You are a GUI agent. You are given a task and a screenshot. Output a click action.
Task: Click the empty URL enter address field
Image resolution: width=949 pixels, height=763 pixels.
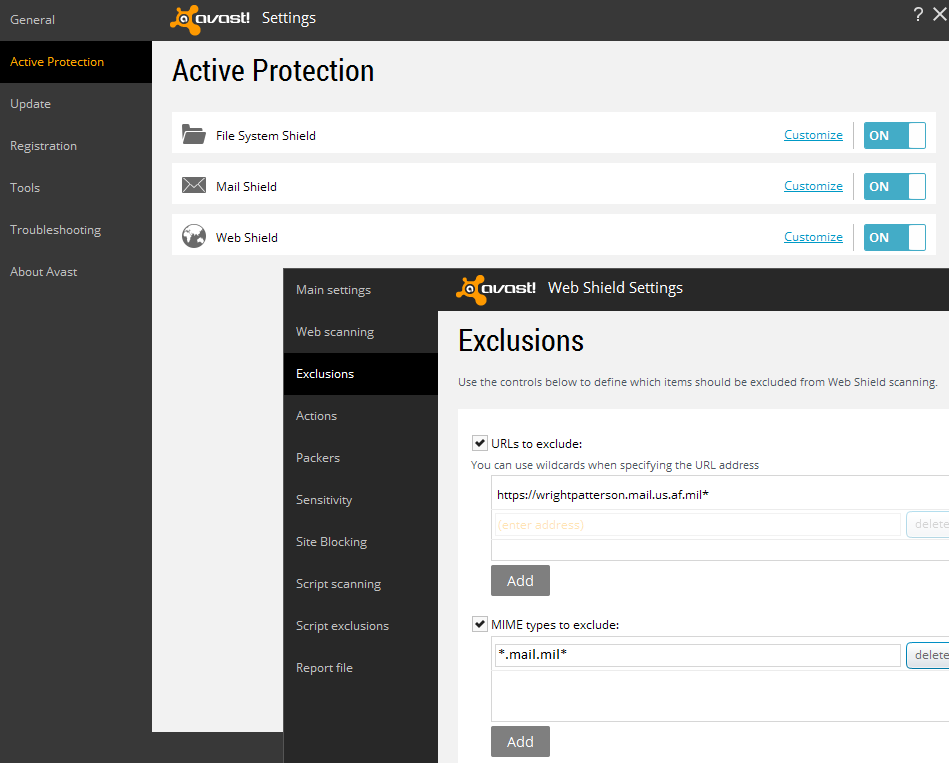click(x=697, y=524)
